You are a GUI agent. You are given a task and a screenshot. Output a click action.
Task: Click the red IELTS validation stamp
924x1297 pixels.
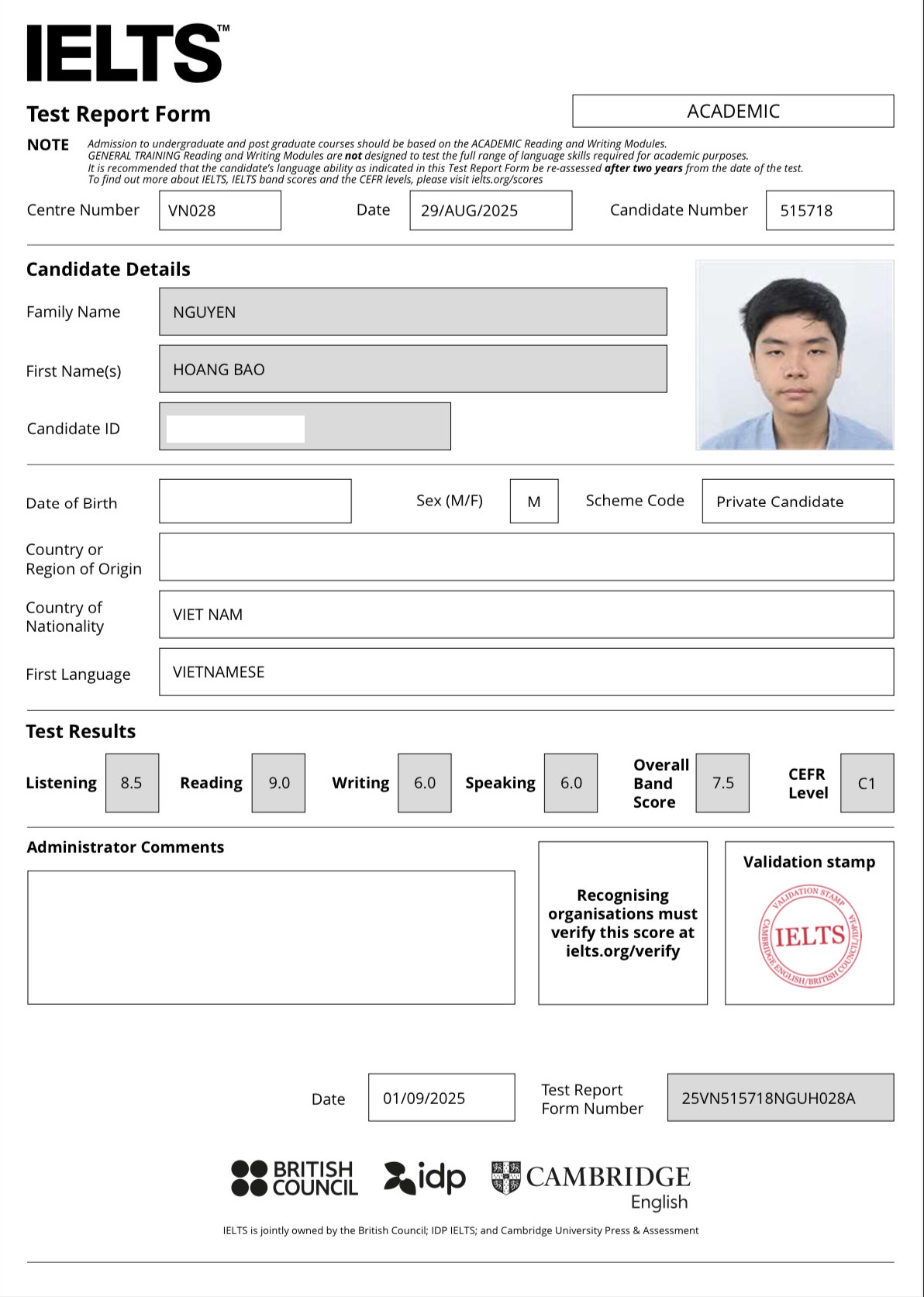pos(809,936)
